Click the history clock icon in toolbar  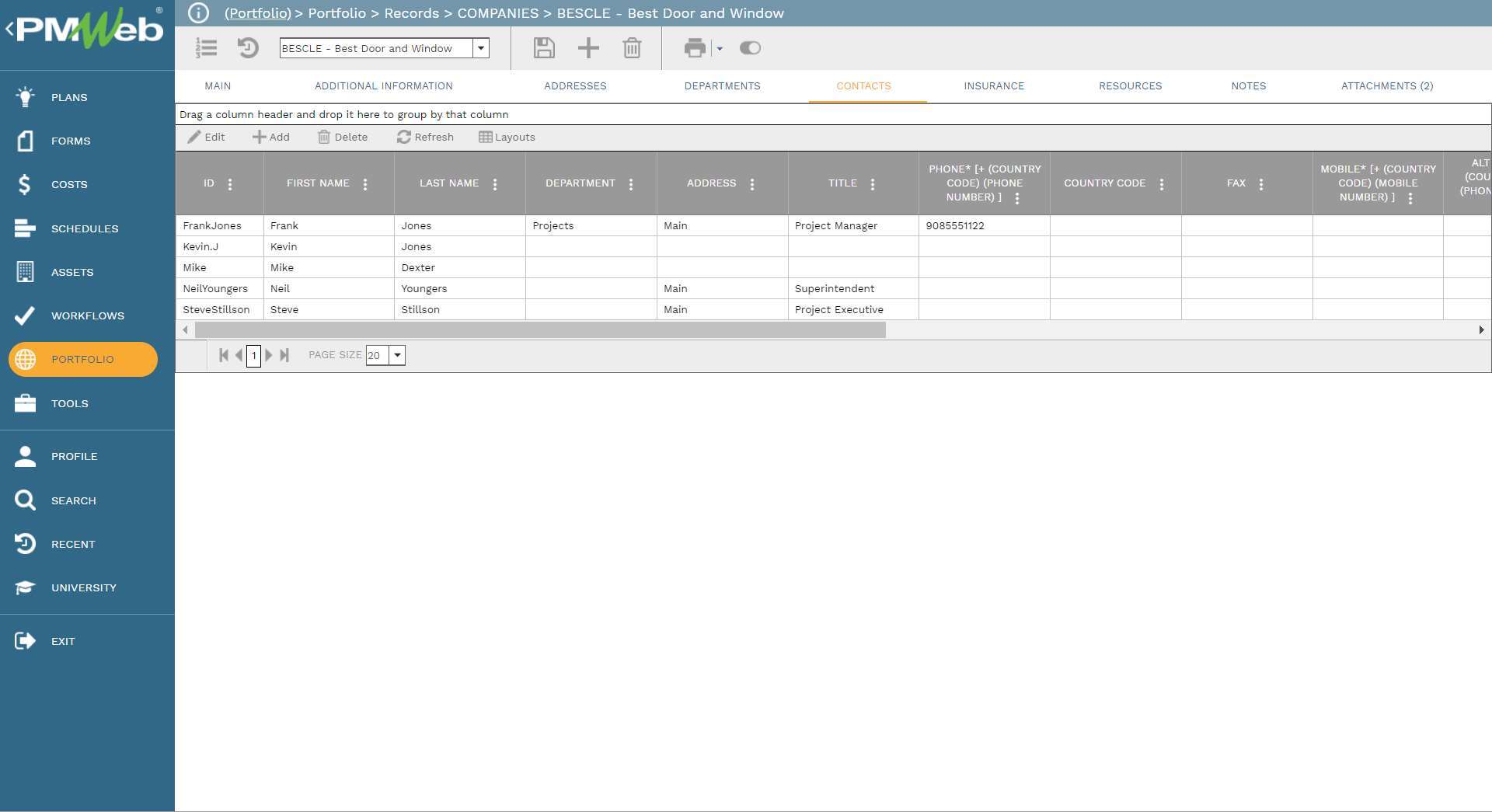(x=247, y=48)
